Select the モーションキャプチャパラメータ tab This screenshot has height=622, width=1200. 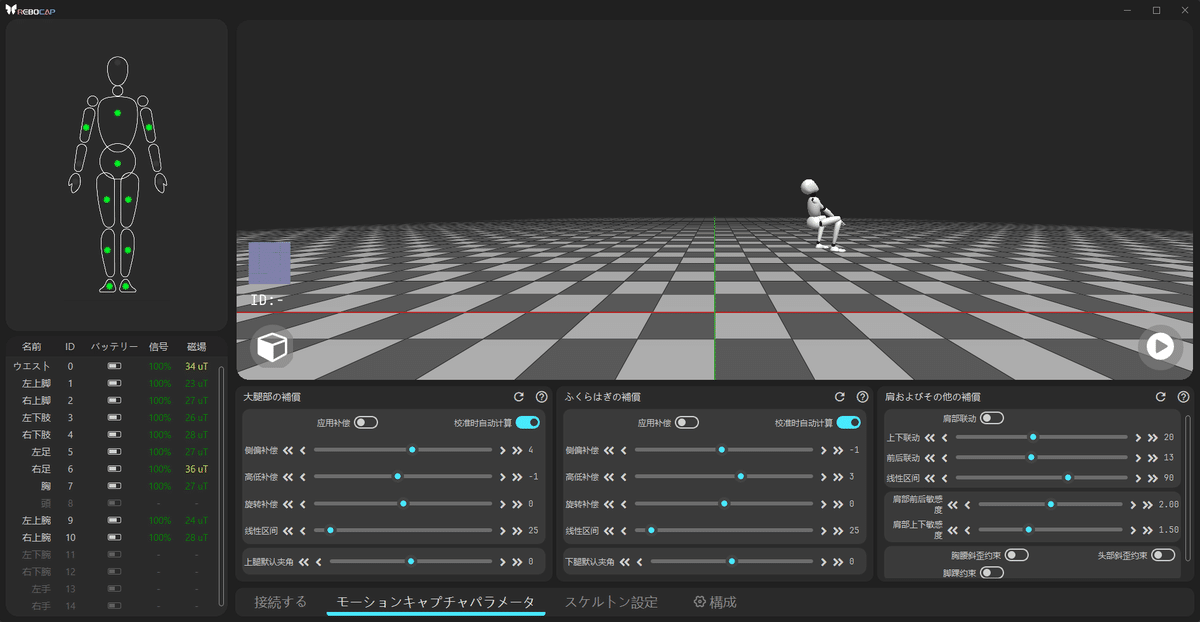click(436, 602)
